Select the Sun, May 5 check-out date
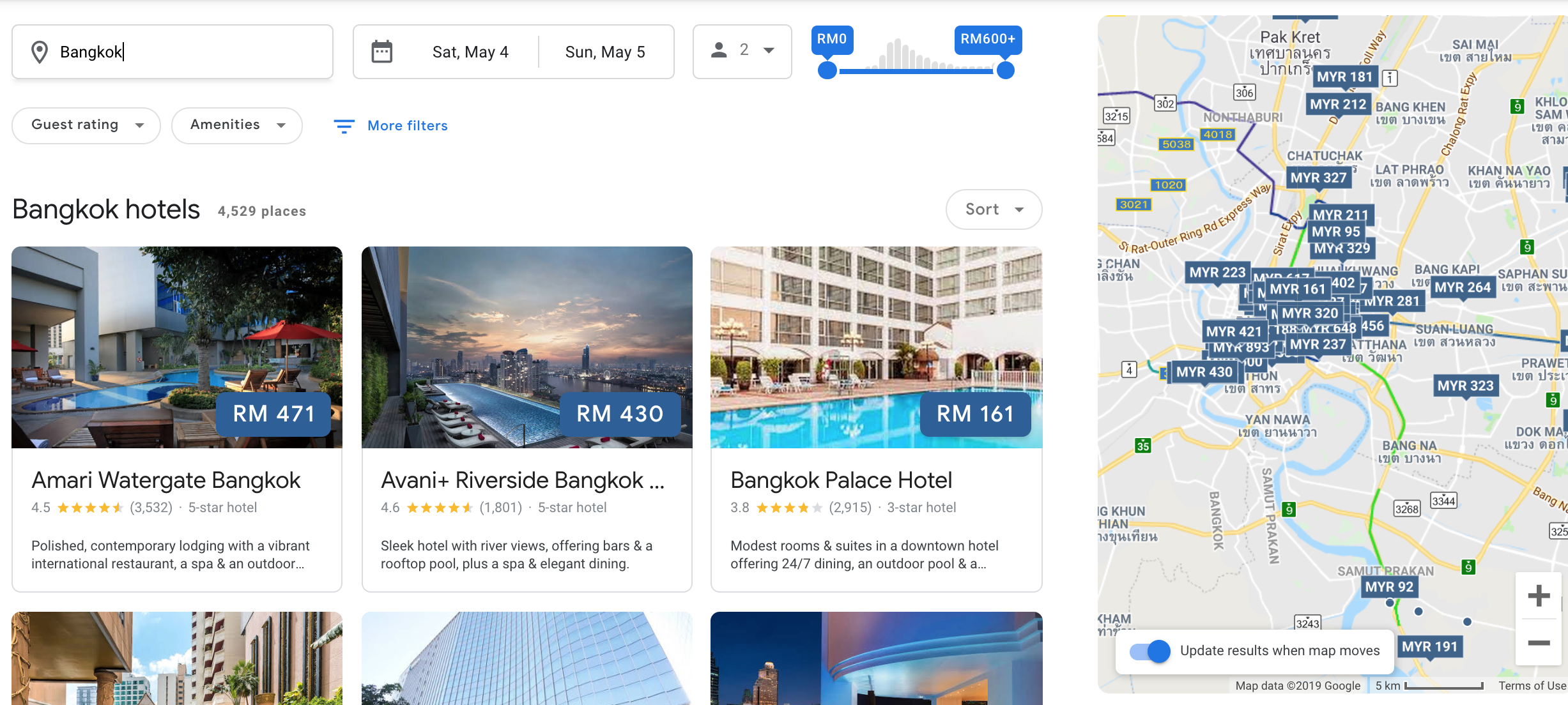The height and width of the screenshot is (705, 1568). (605, 52)
